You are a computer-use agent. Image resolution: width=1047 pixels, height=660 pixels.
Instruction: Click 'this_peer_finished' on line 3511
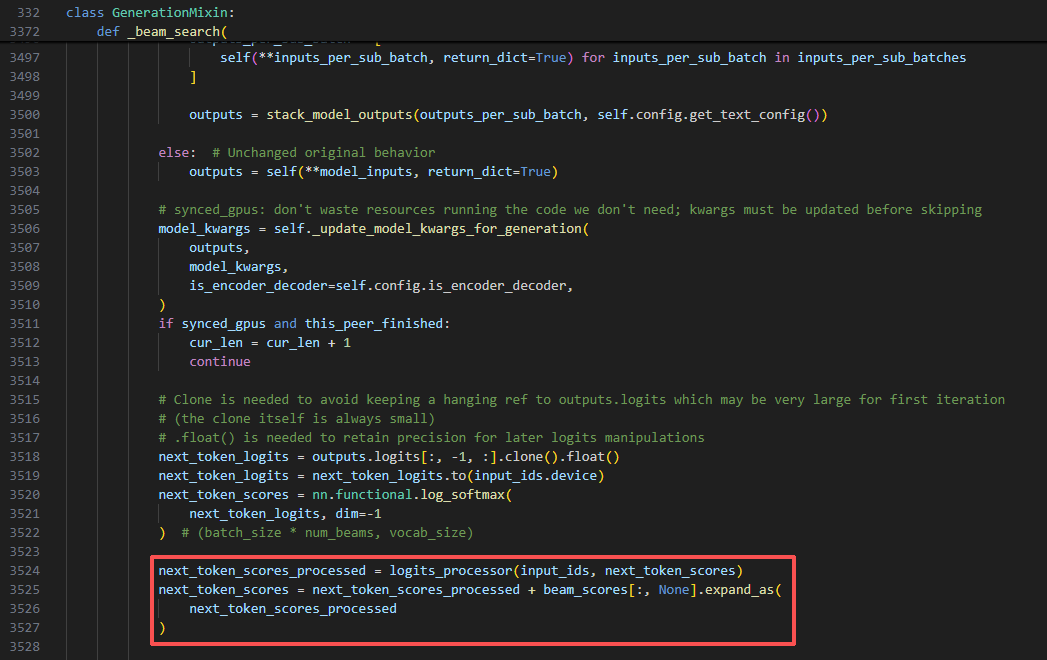click(x=374, y=324)
